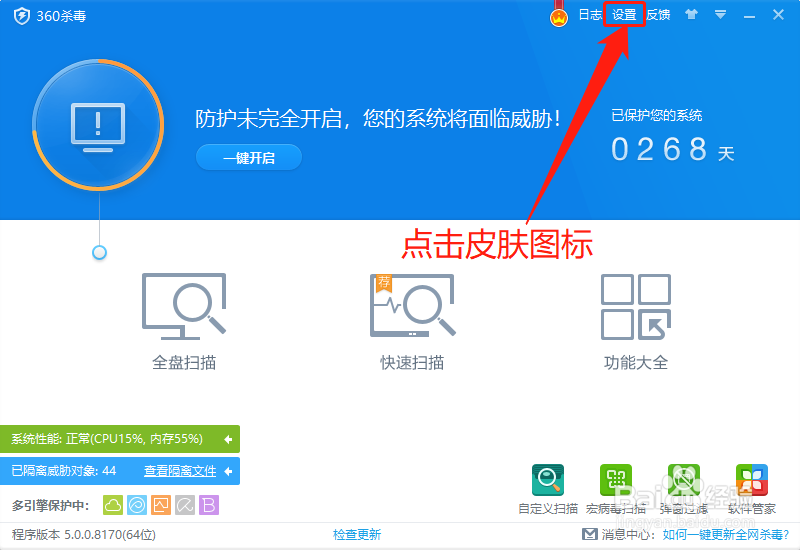
Task: Toggle the gray disabled engine icon
Action: (x=185, y=505)
